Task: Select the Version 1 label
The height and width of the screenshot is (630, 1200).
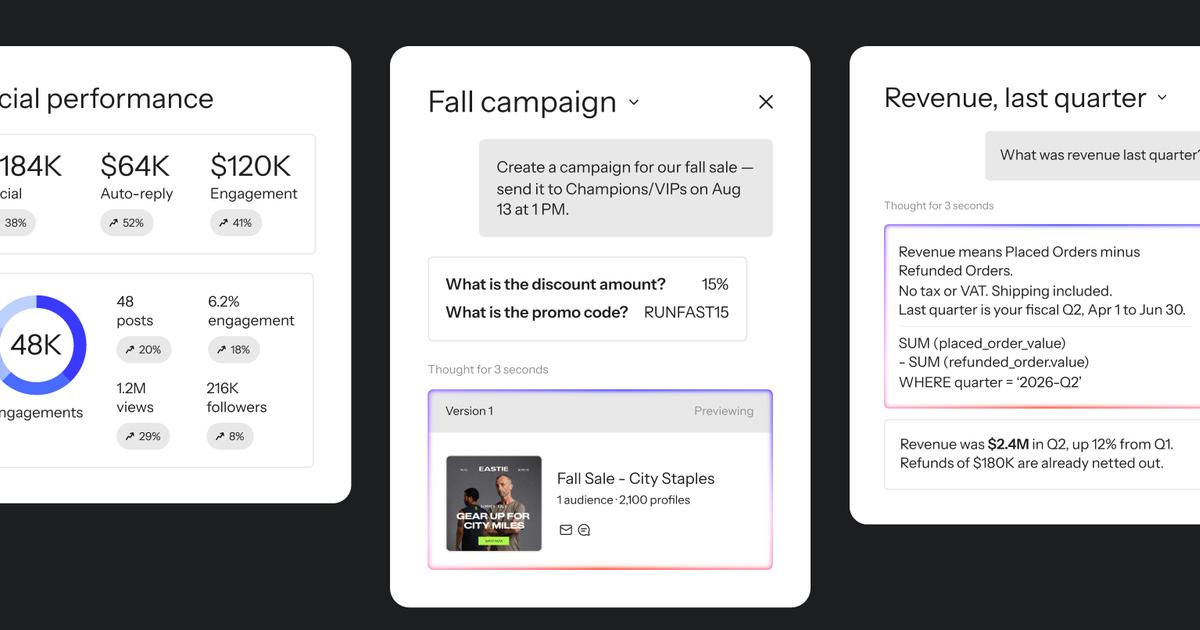Action: [469, 411]
